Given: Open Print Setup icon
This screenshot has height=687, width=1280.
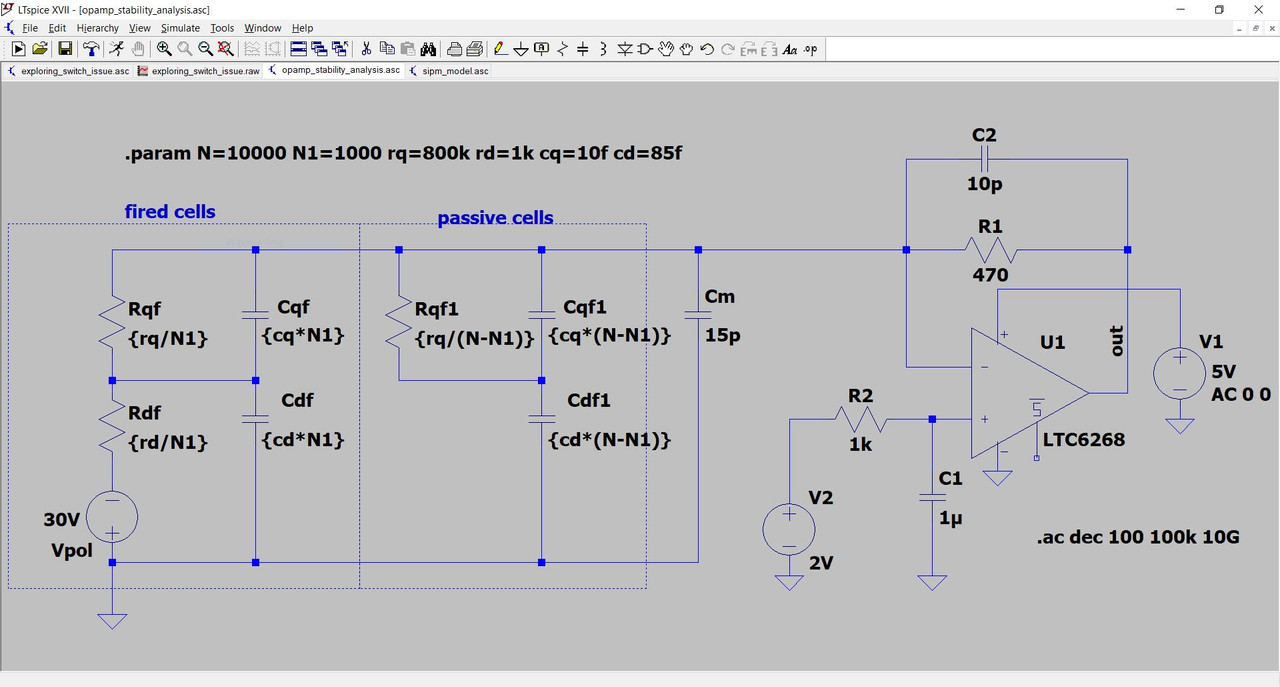Looking at the screenshot, I should (x=454, y=49).
